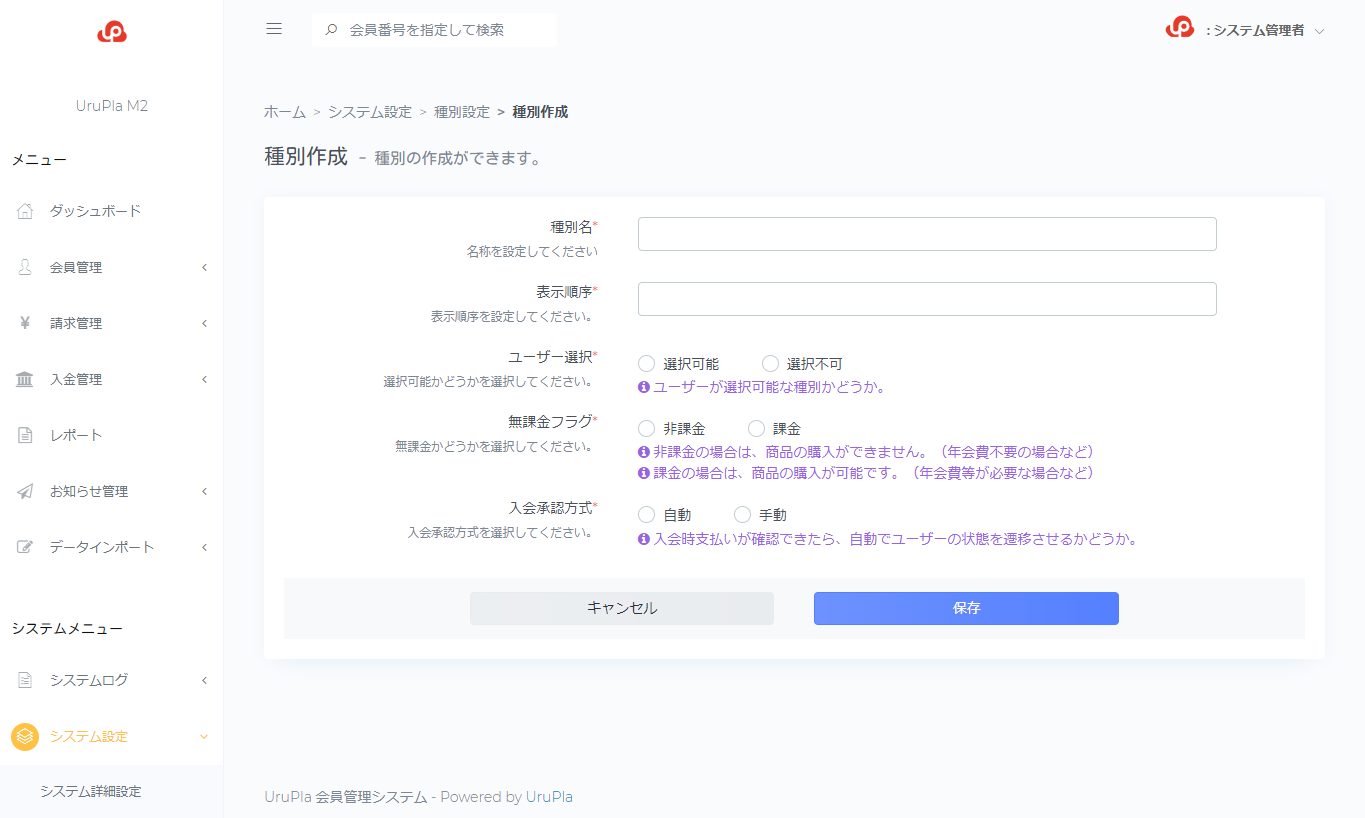
Task: Expand the 請求管理 submenu chevron
Action: tap(204, 323)
